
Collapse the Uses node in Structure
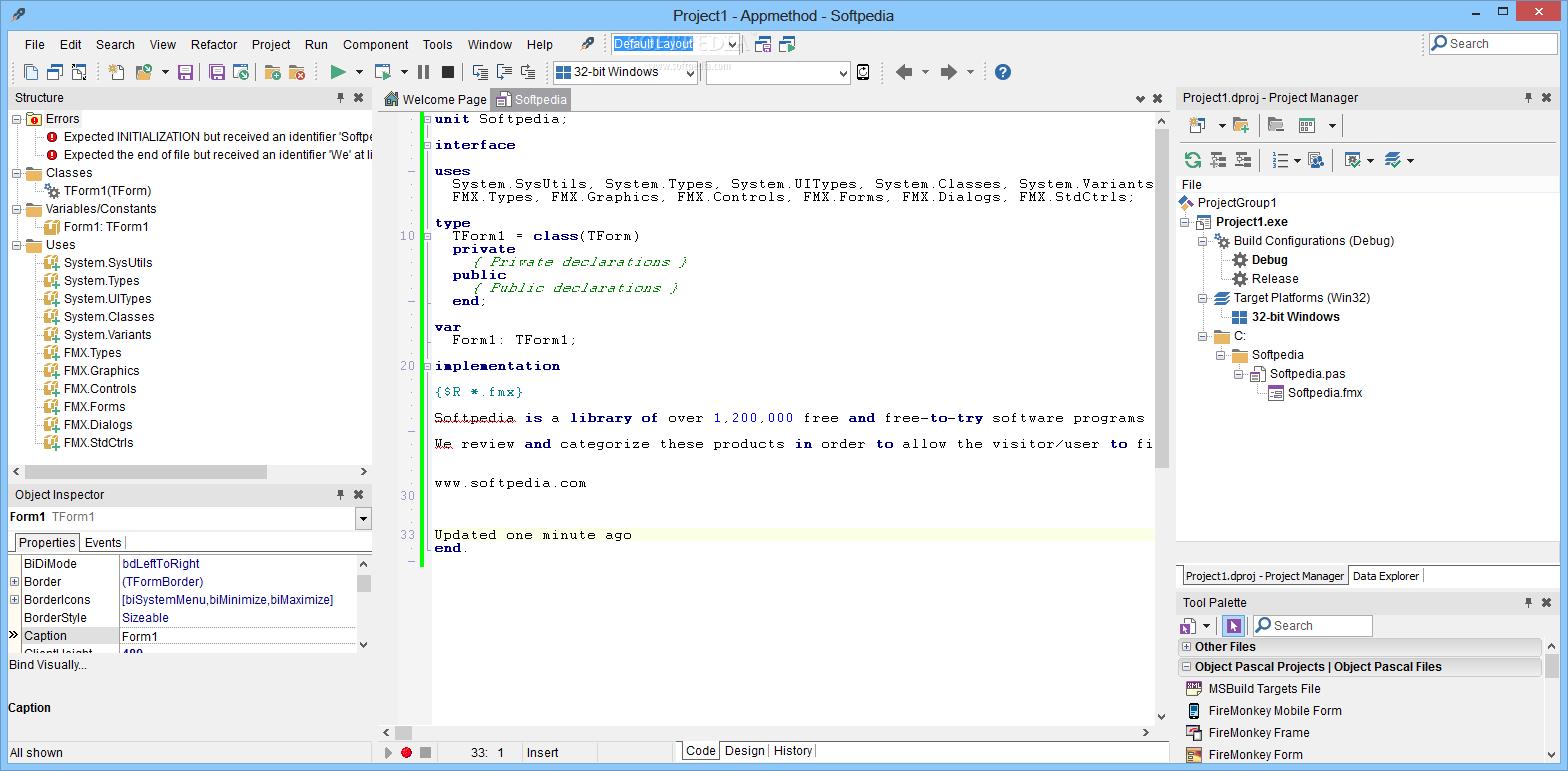click(x=17, y=245)
